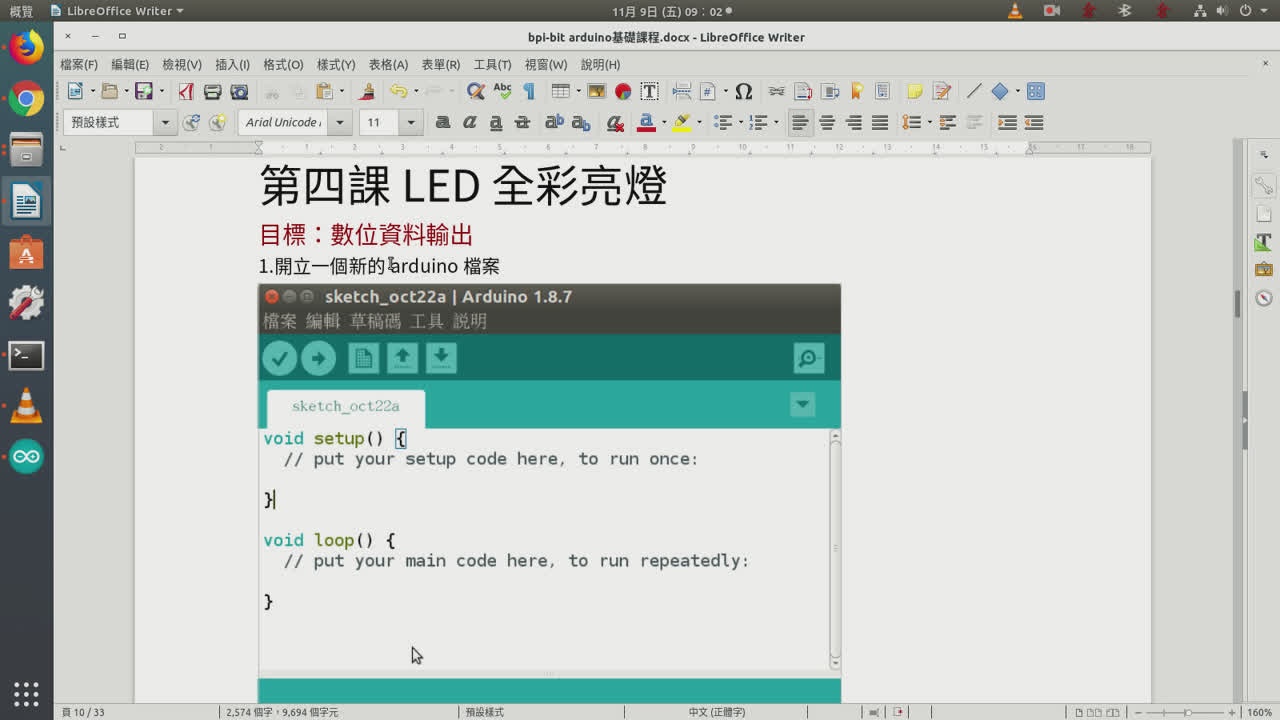Open the highlighting color dropdown arrow
This screenshot has width=1280, height=720.
pos(698,123)
